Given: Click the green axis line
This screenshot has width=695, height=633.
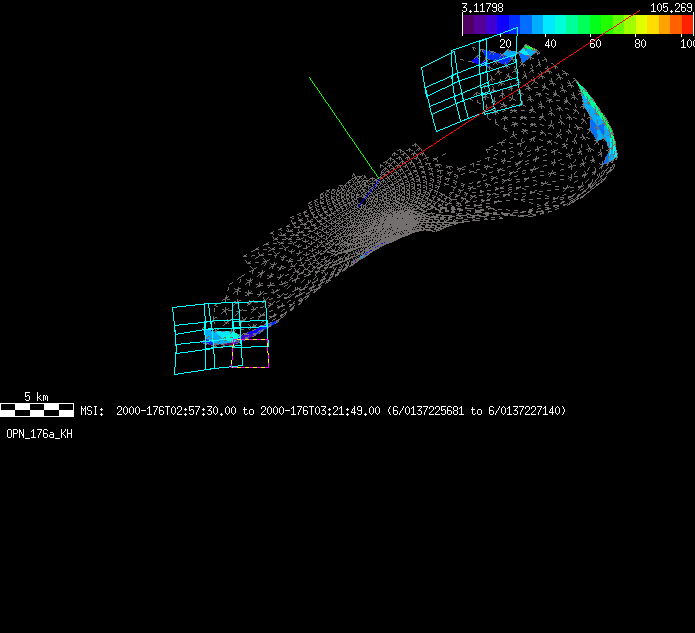Looking at the screenshot, I should [x=340, y=121].
